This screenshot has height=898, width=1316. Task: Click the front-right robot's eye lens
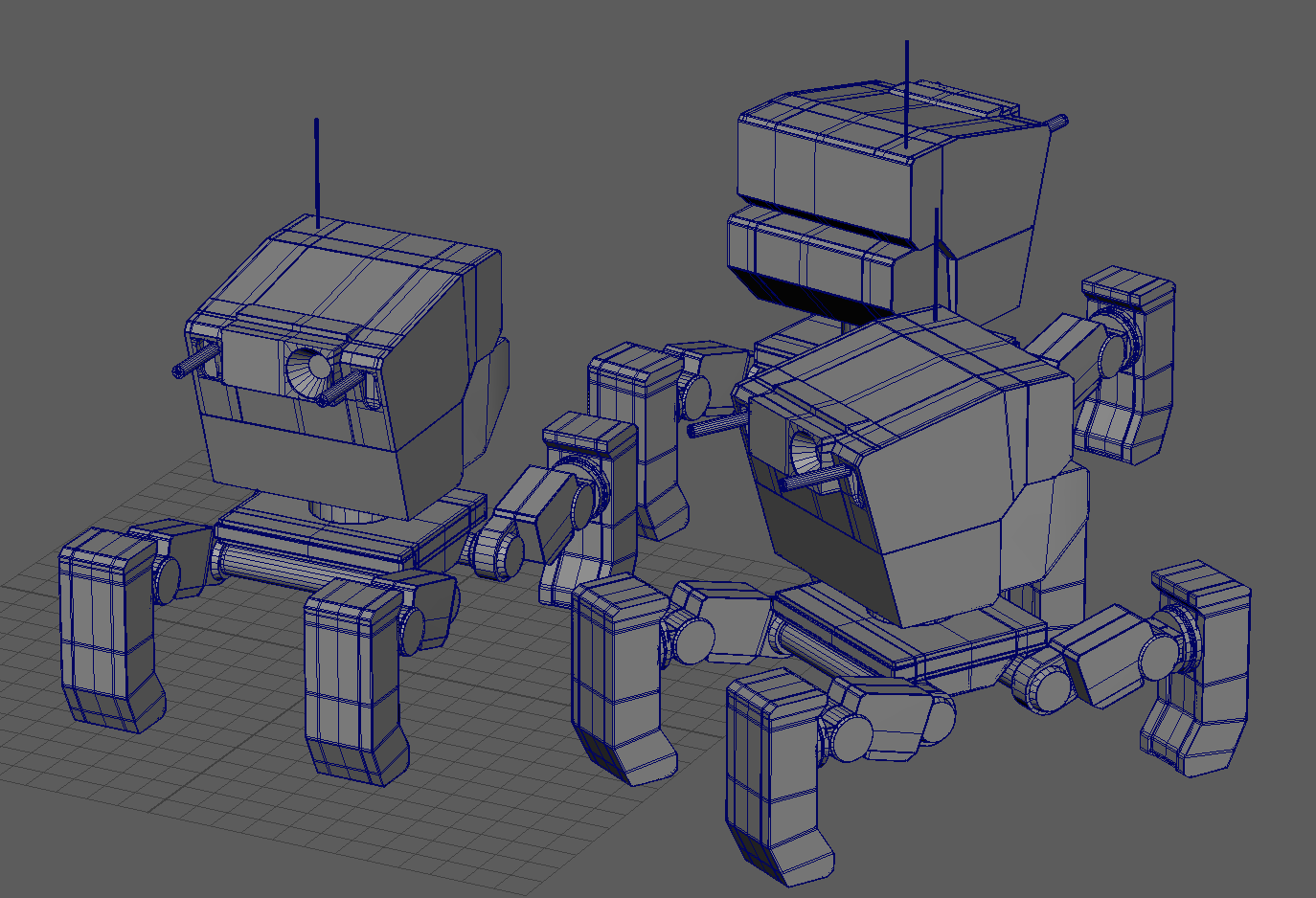(x=805, y=451)
